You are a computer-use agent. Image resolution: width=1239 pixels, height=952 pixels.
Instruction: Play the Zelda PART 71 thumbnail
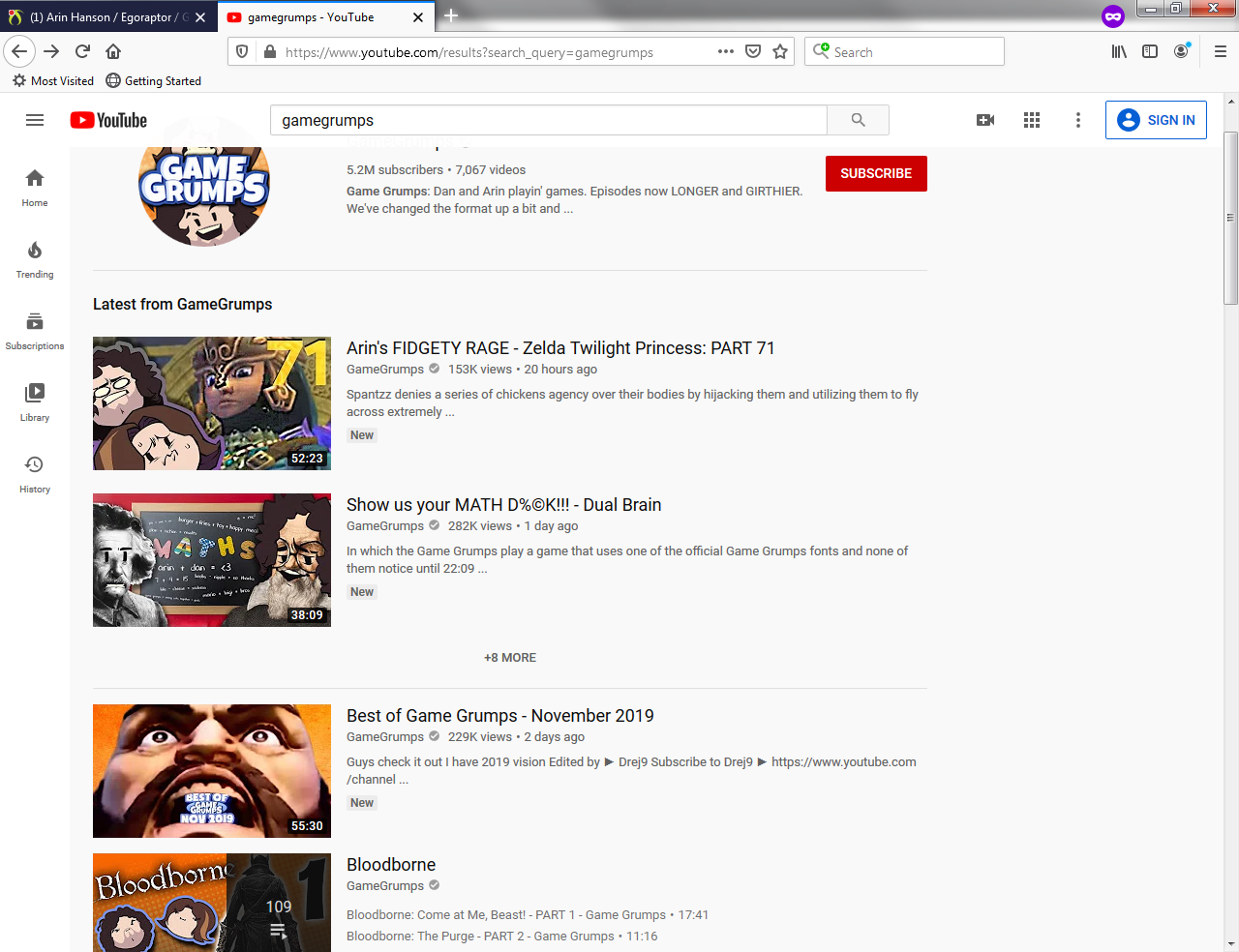tap(212, 403)
